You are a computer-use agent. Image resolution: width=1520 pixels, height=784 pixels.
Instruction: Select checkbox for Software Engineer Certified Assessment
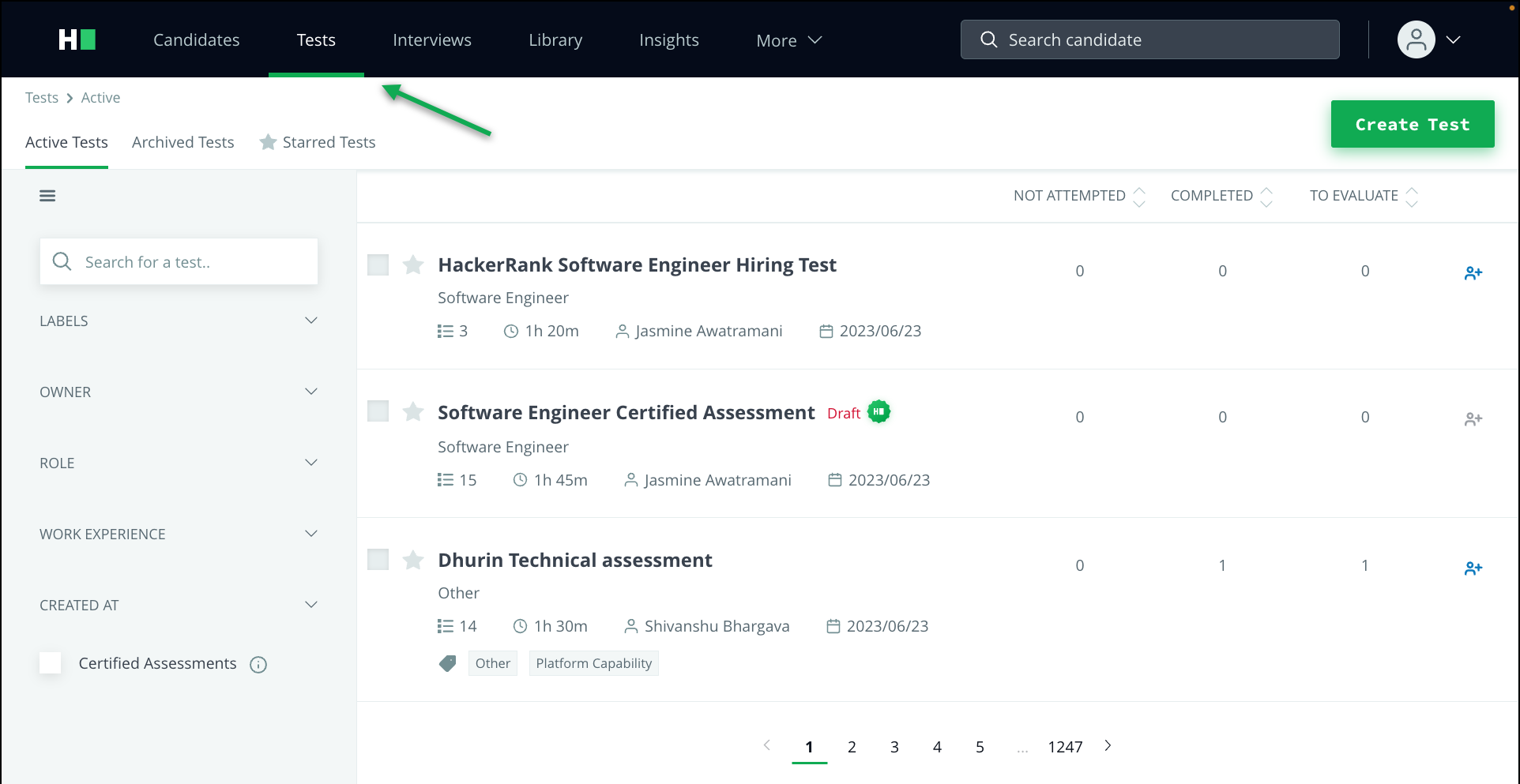coord(378,411)
